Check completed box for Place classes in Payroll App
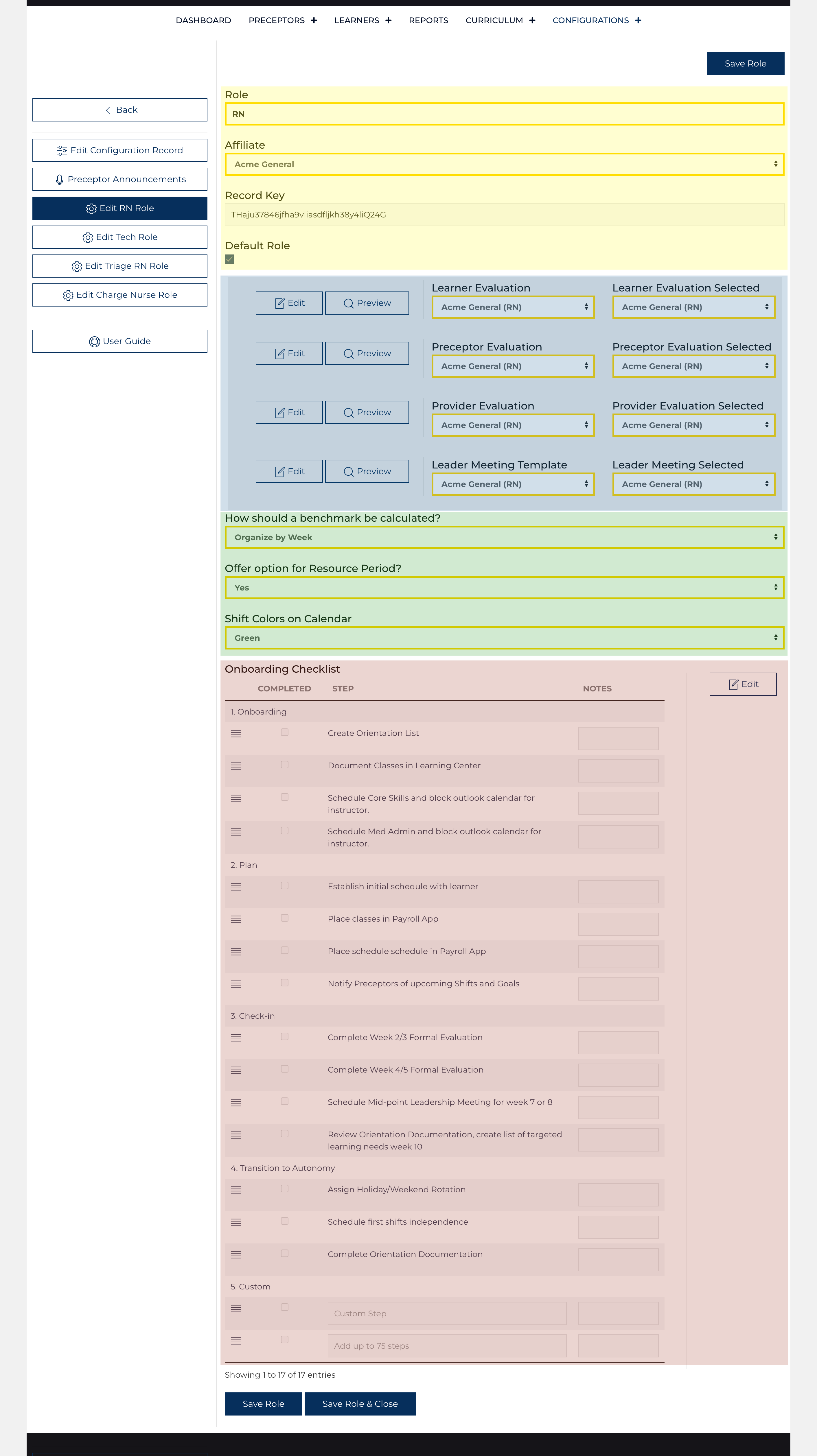 [x=284, y=918]
